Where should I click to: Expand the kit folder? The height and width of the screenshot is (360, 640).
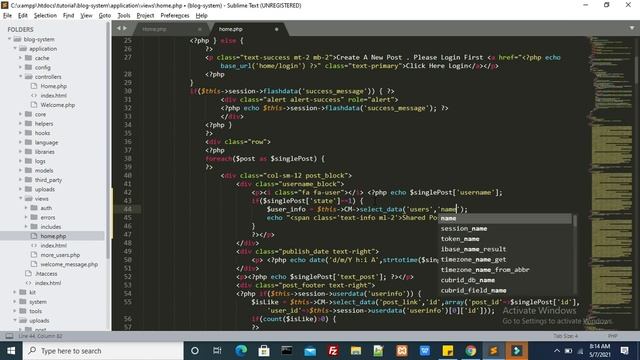[x=15, y=292]
